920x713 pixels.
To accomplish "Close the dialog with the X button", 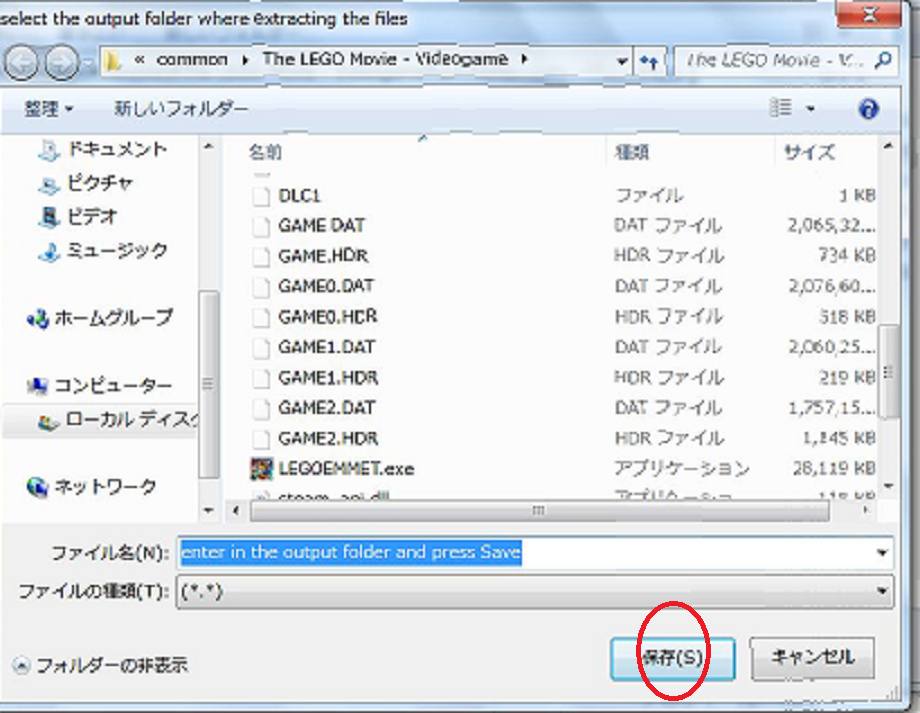I will coord(869,13).
